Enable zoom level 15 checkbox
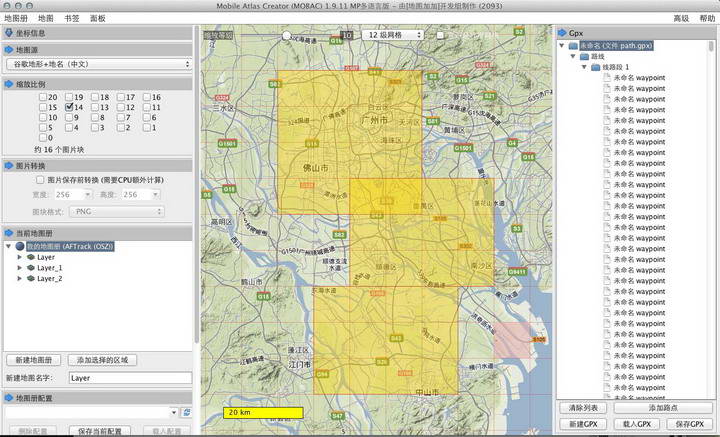The height and width of the screenshot is (437, 720). (43, 107)
